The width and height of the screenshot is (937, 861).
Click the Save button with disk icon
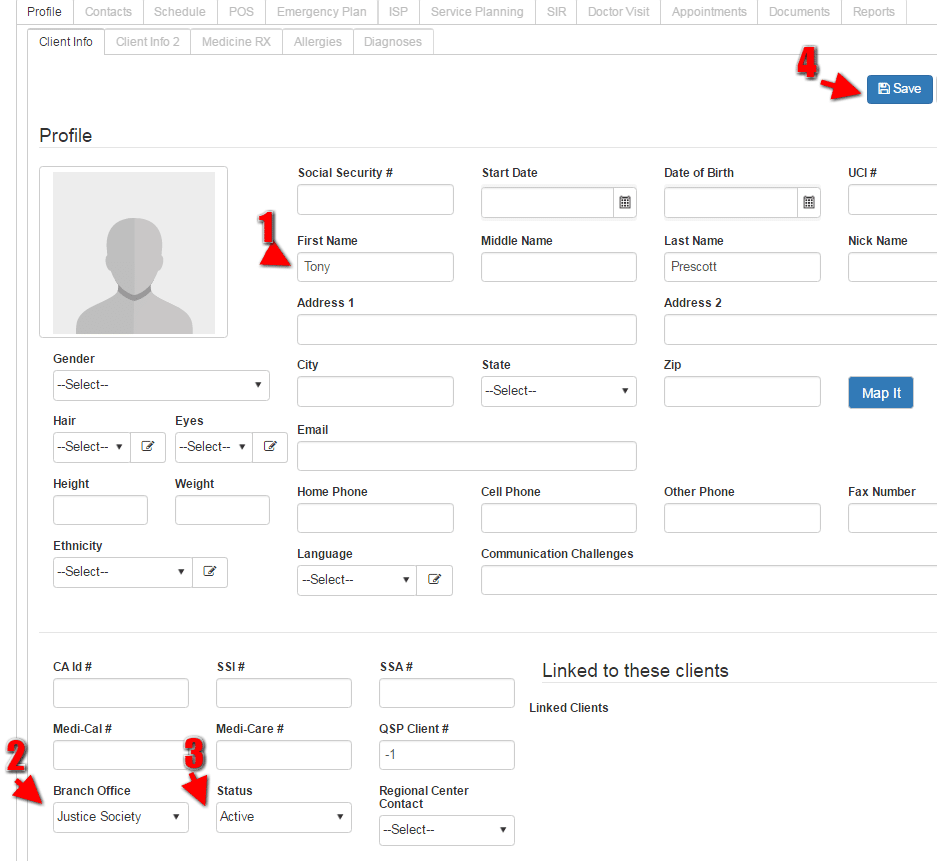(898, 88)
